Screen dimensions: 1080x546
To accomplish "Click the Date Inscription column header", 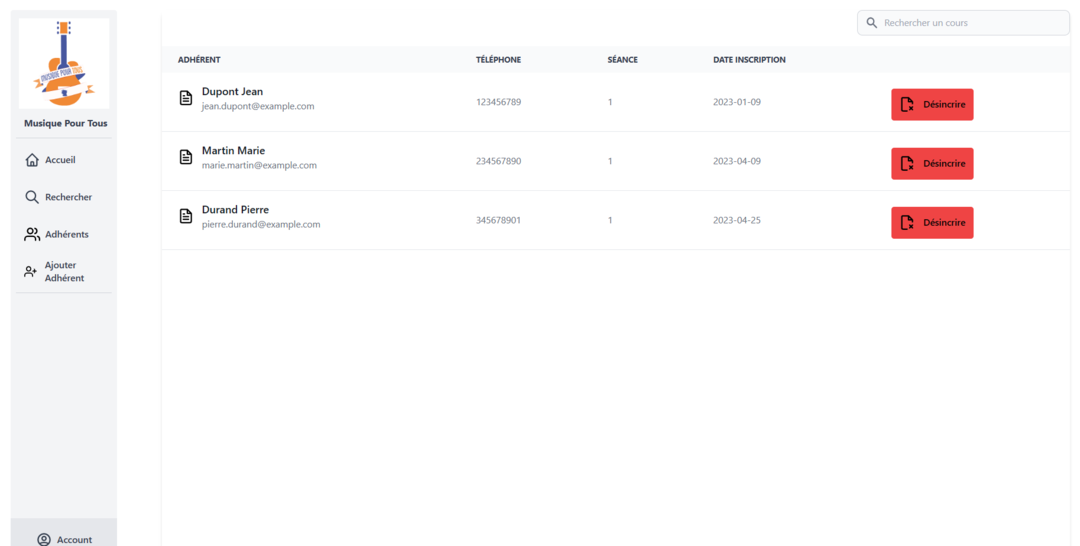I will coord(749,60).
